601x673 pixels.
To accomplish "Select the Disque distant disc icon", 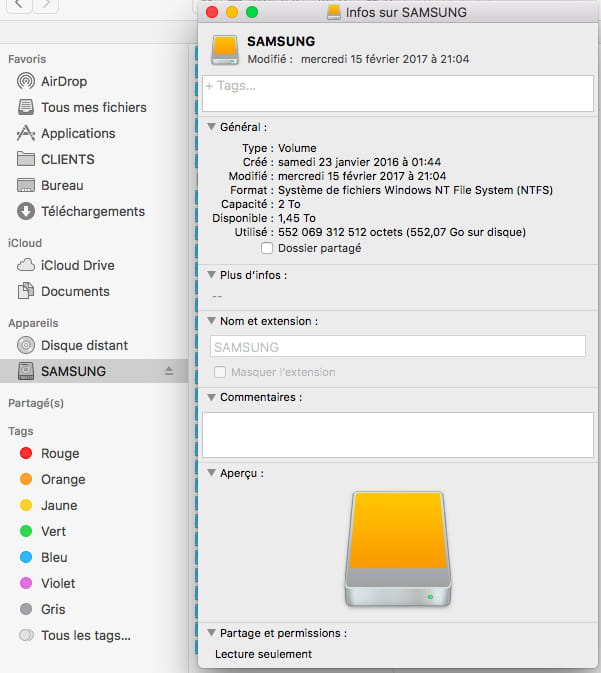I will (x=26, y=345).
